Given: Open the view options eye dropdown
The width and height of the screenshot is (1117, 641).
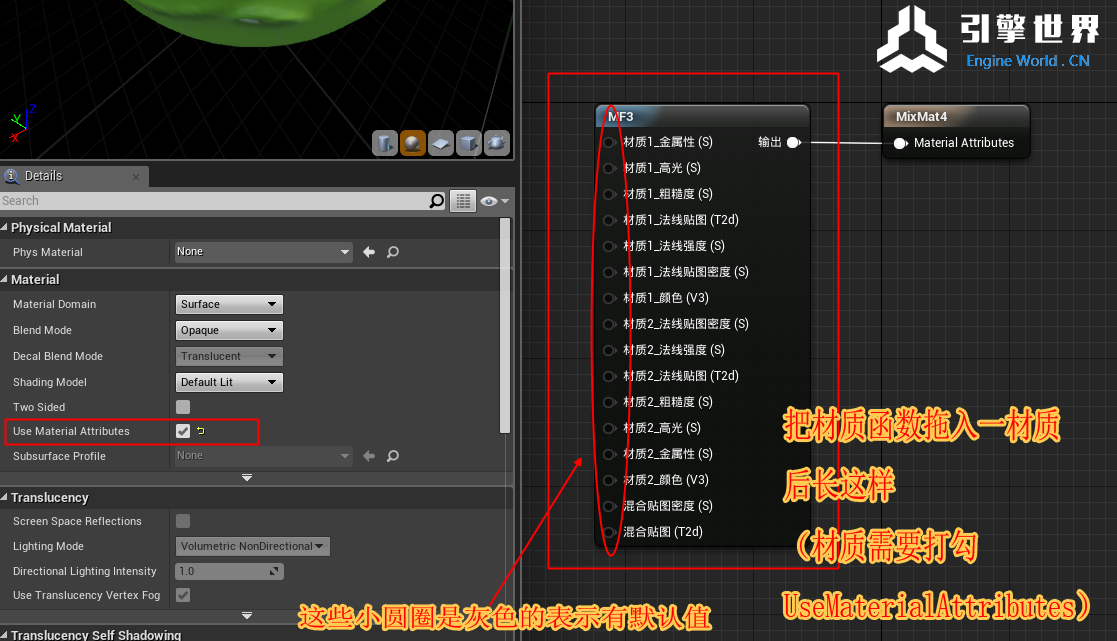Looking at the screenshot, I should coord(493,201).
